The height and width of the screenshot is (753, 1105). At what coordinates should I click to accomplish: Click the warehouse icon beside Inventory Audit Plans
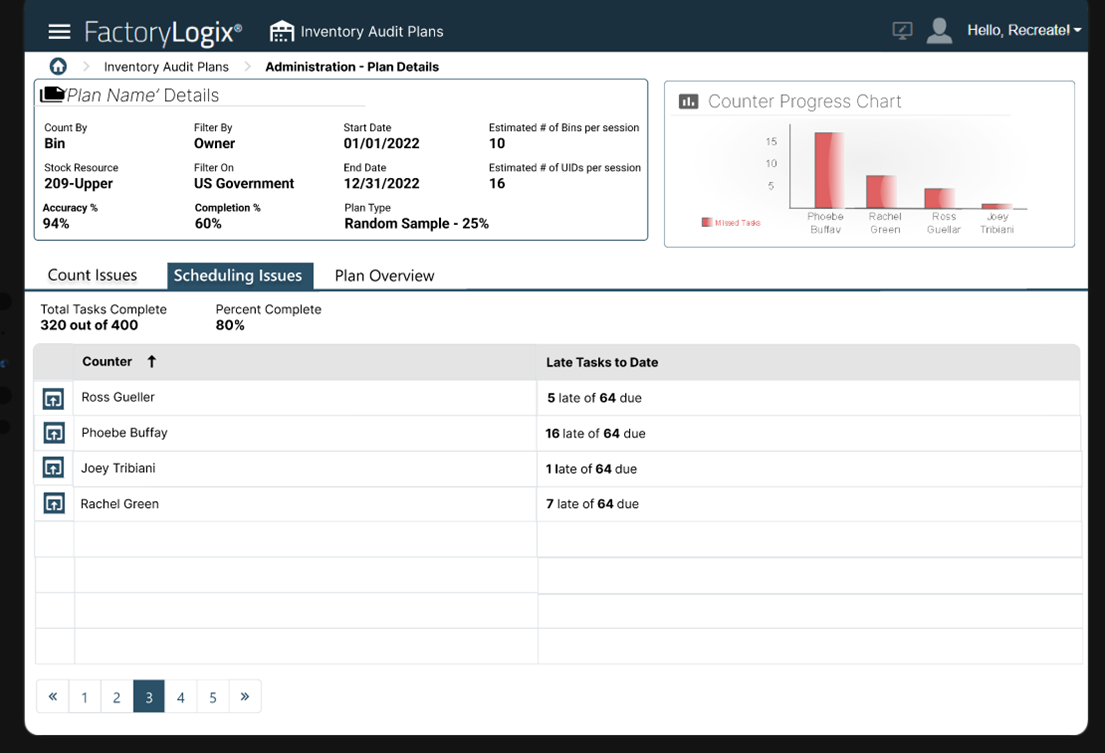282,31
